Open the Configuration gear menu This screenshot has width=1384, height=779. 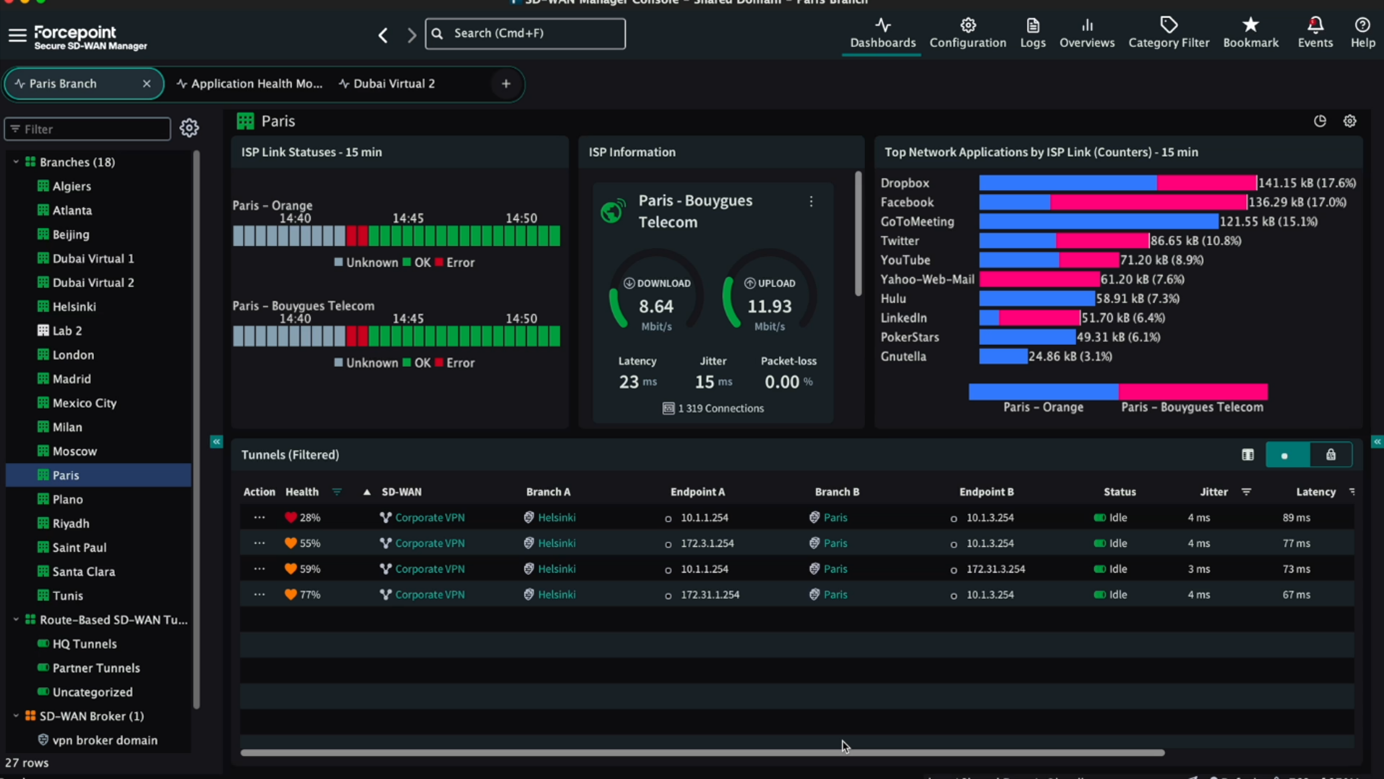pyautogui.click(x=967, y=33)
